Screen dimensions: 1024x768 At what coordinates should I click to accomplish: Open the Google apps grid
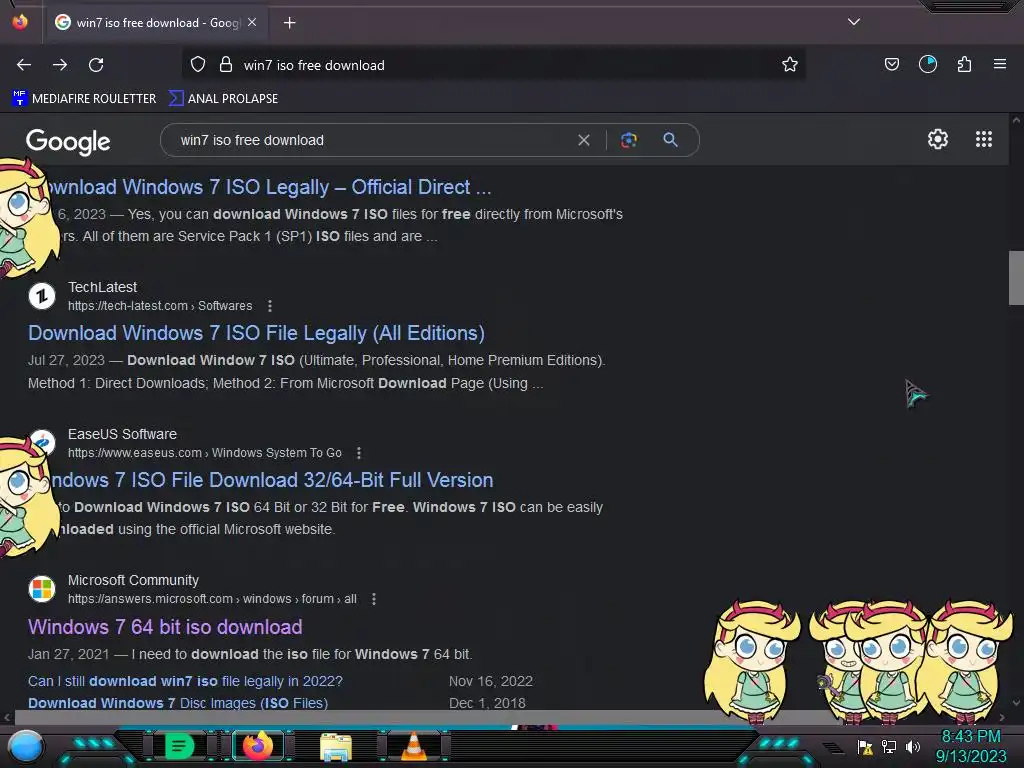coord(984,139)
